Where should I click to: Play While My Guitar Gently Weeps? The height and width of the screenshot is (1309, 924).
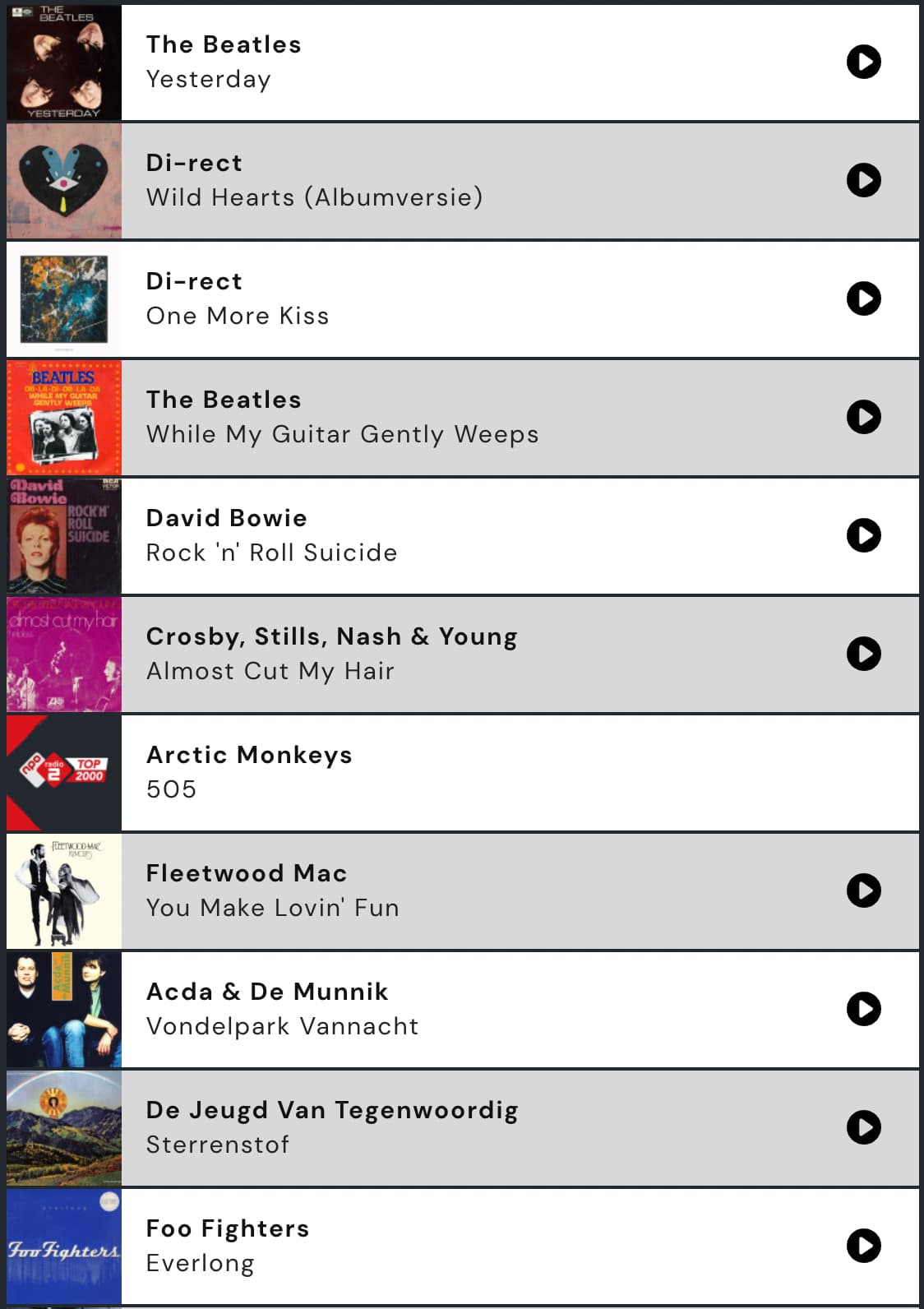[863, 417]
